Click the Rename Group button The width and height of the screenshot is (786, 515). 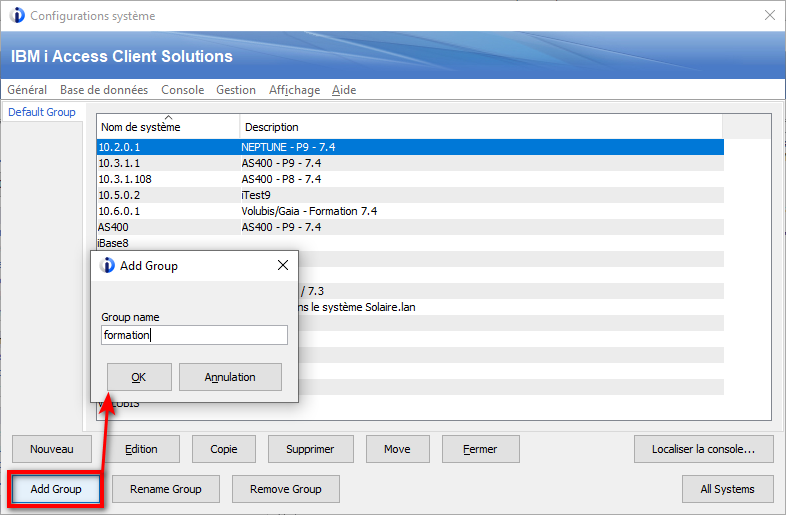pyautogui.click(x=166, y=489)
